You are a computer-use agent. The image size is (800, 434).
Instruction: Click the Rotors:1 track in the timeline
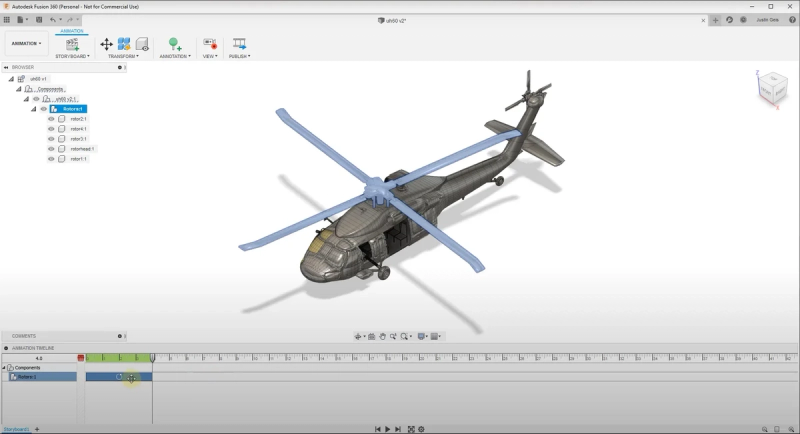tap(119, 377)
